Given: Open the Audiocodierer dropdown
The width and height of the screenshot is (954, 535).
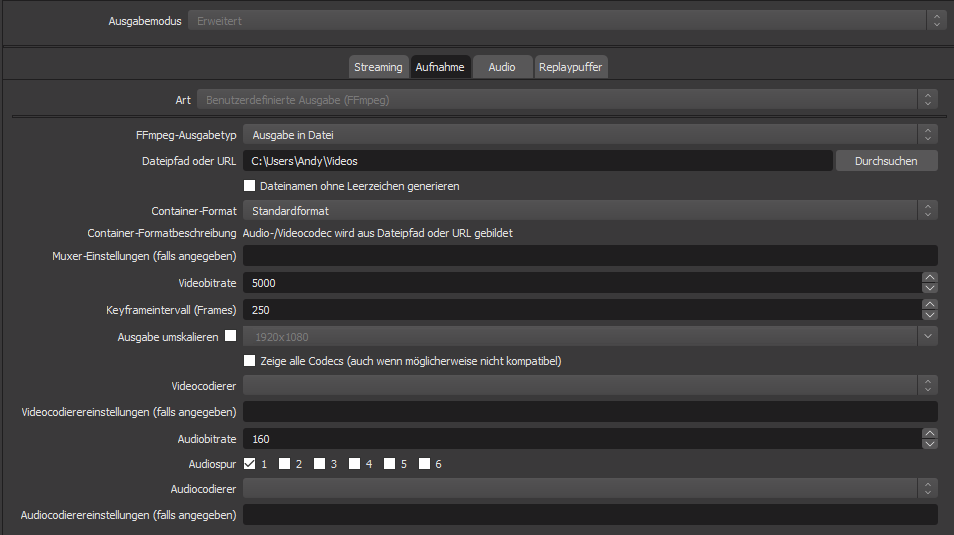Looking at the screenshot, I should 590,489.
